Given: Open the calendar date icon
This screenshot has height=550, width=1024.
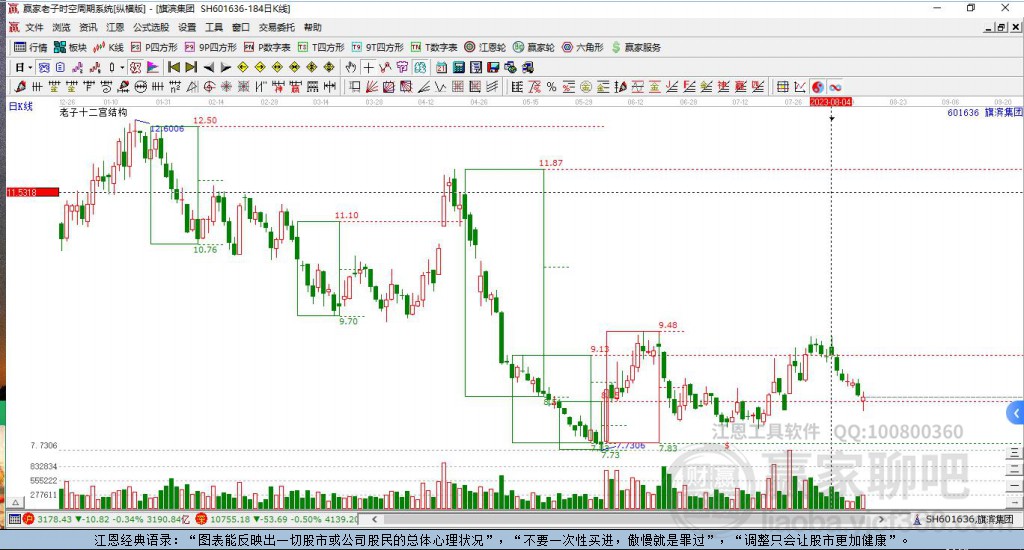Looking at the screenshot, I should pos(441,67).
